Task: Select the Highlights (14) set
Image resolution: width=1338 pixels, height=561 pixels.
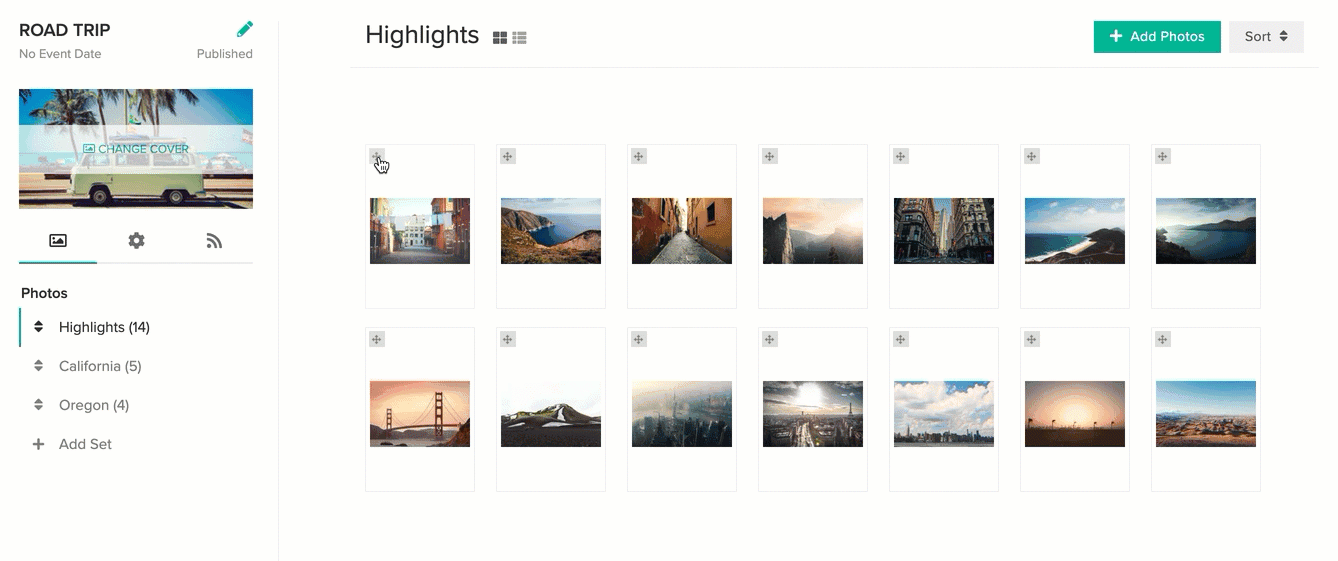Action: point(104,327)
